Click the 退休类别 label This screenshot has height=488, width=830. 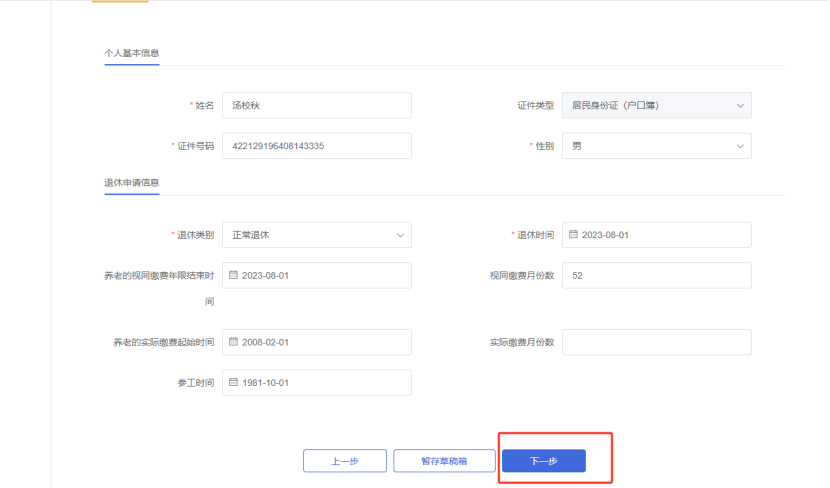click(195, 235)
